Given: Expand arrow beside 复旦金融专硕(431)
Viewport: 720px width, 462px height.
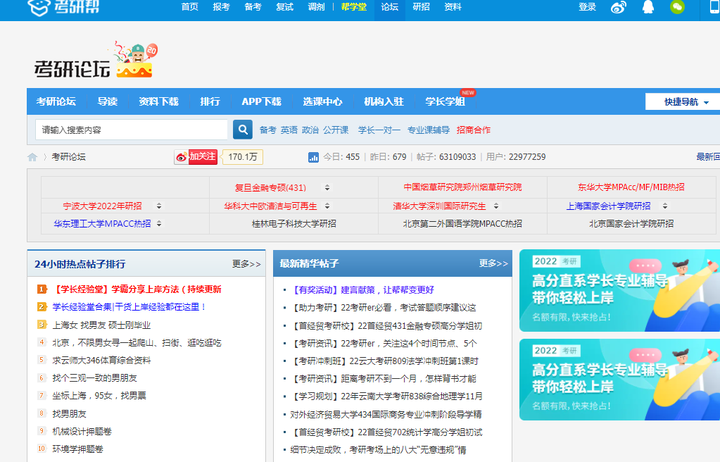Looking at the screenshot, I should (x=327, y=187).
